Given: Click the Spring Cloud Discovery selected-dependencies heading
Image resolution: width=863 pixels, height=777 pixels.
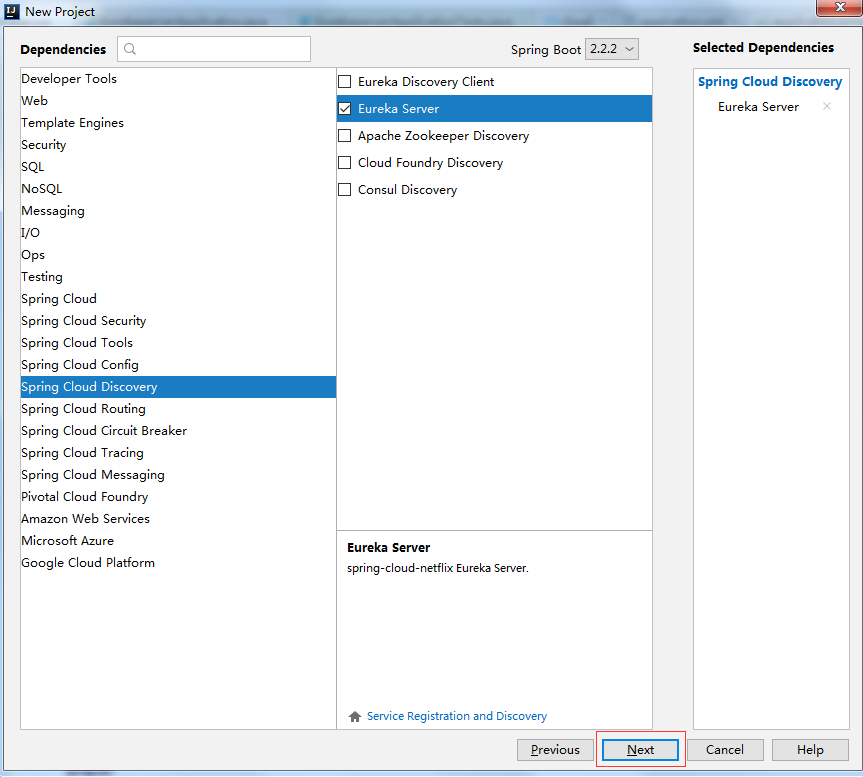Looking at the screenshot, I should coord(770,81).
